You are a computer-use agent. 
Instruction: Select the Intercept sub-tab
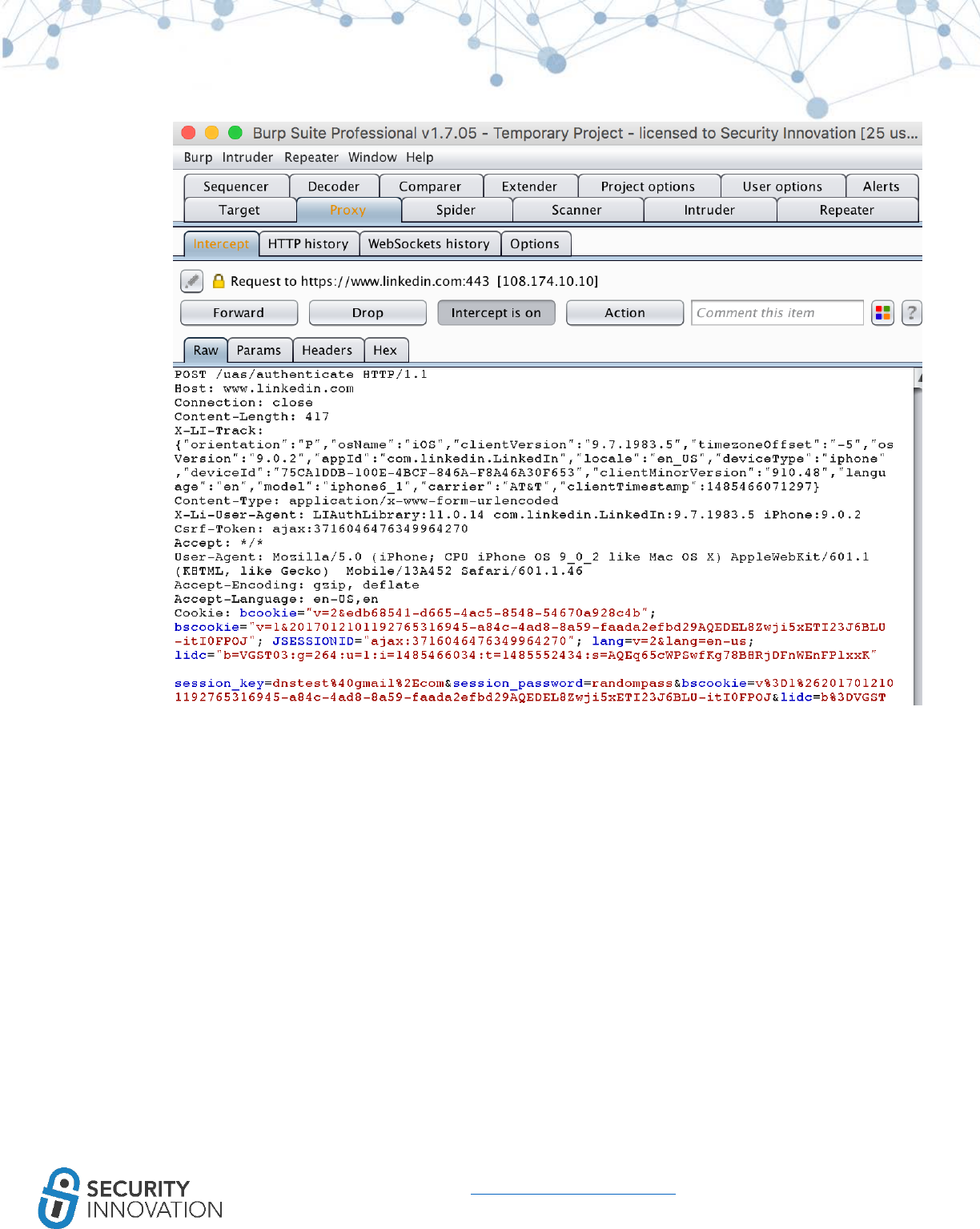coord(221,244)
